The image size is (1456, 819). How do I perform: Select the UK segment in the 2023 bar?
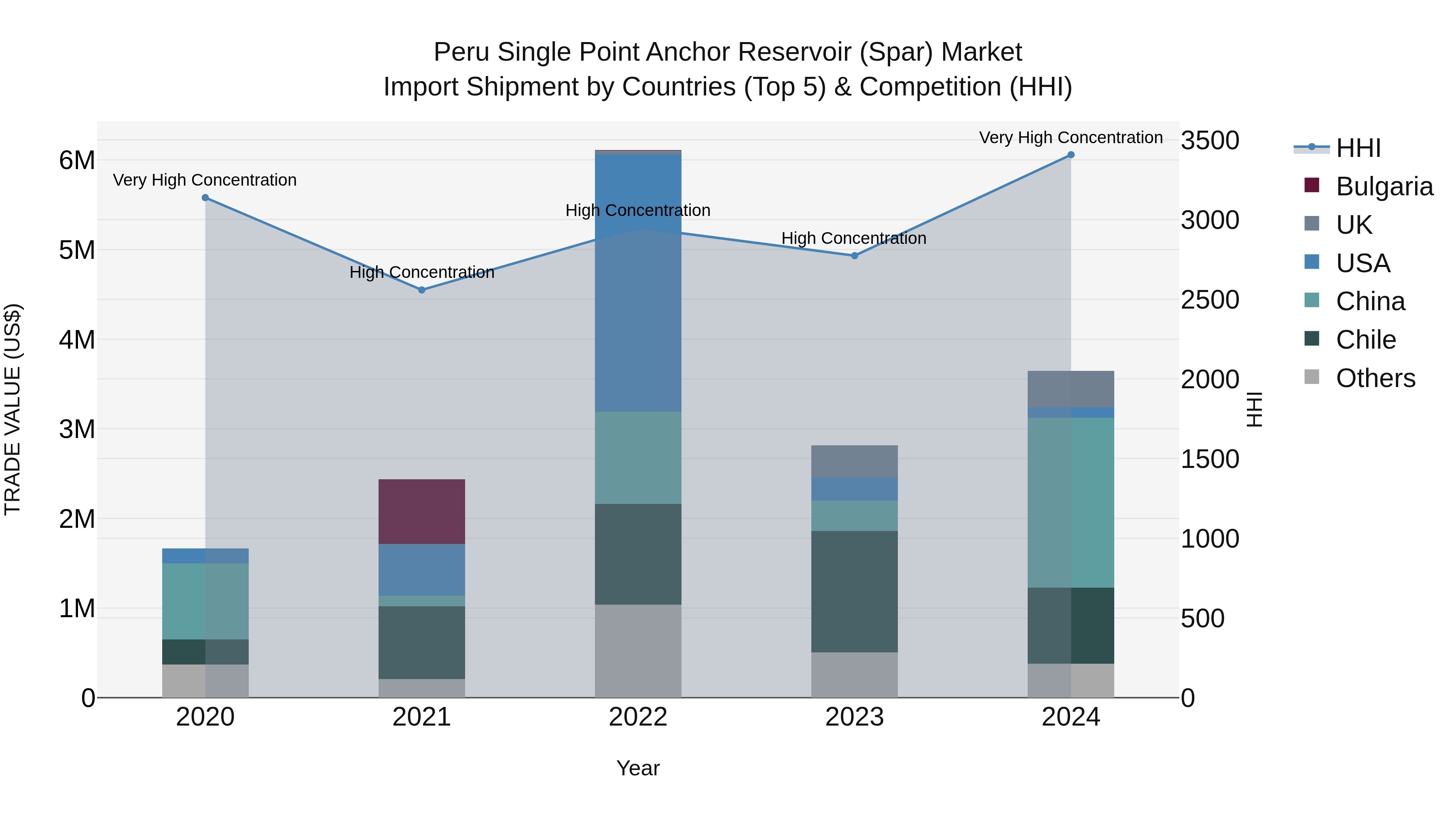[855, 461]
